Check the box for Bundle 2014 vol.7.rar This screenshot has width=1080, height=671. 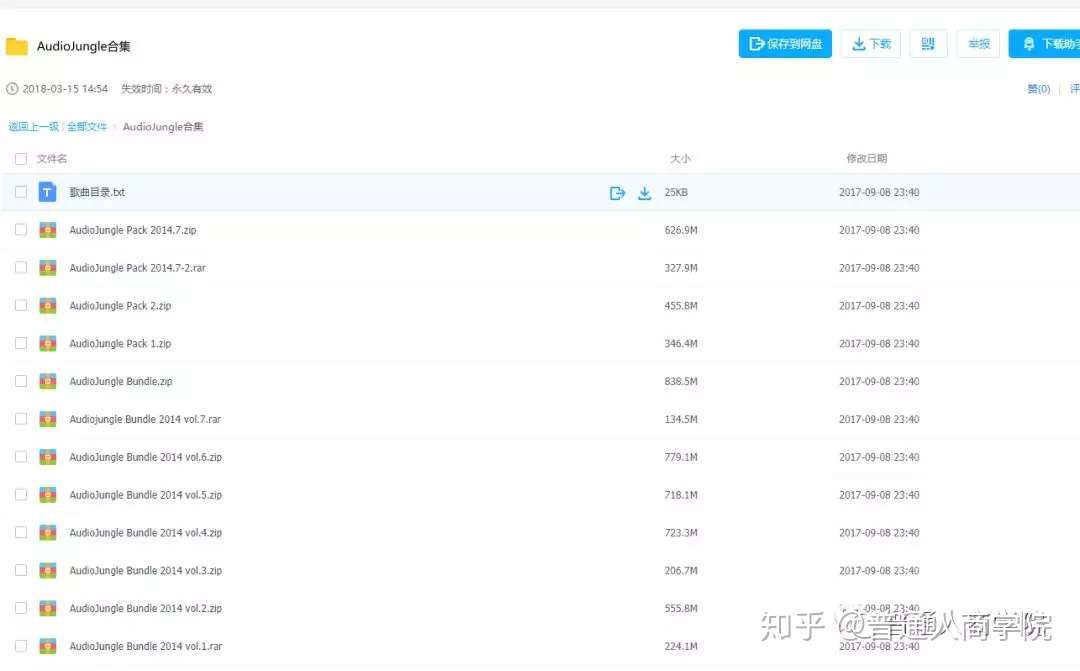point(21,420)
